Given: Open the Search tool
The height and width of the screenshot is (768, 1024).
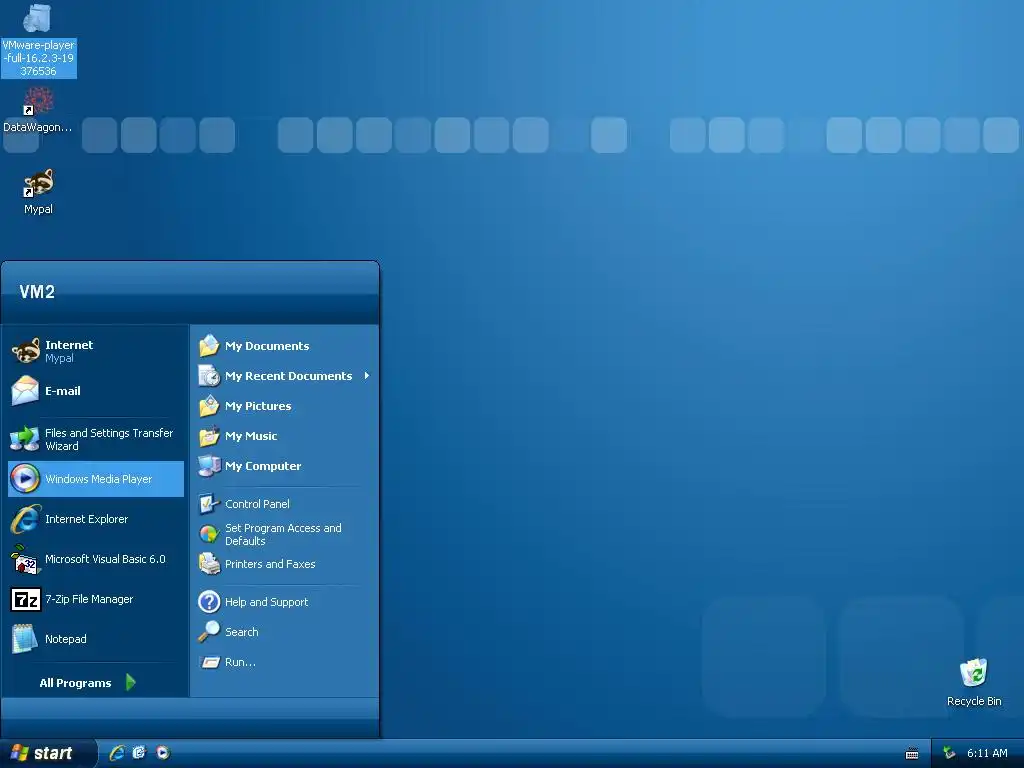Looking at the screenshot, I should pos(284,632).
